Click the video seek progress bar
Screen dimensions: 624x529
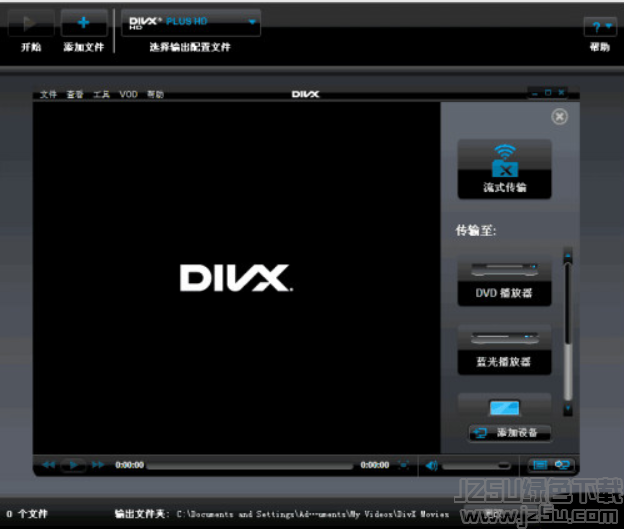coord(250,466)
